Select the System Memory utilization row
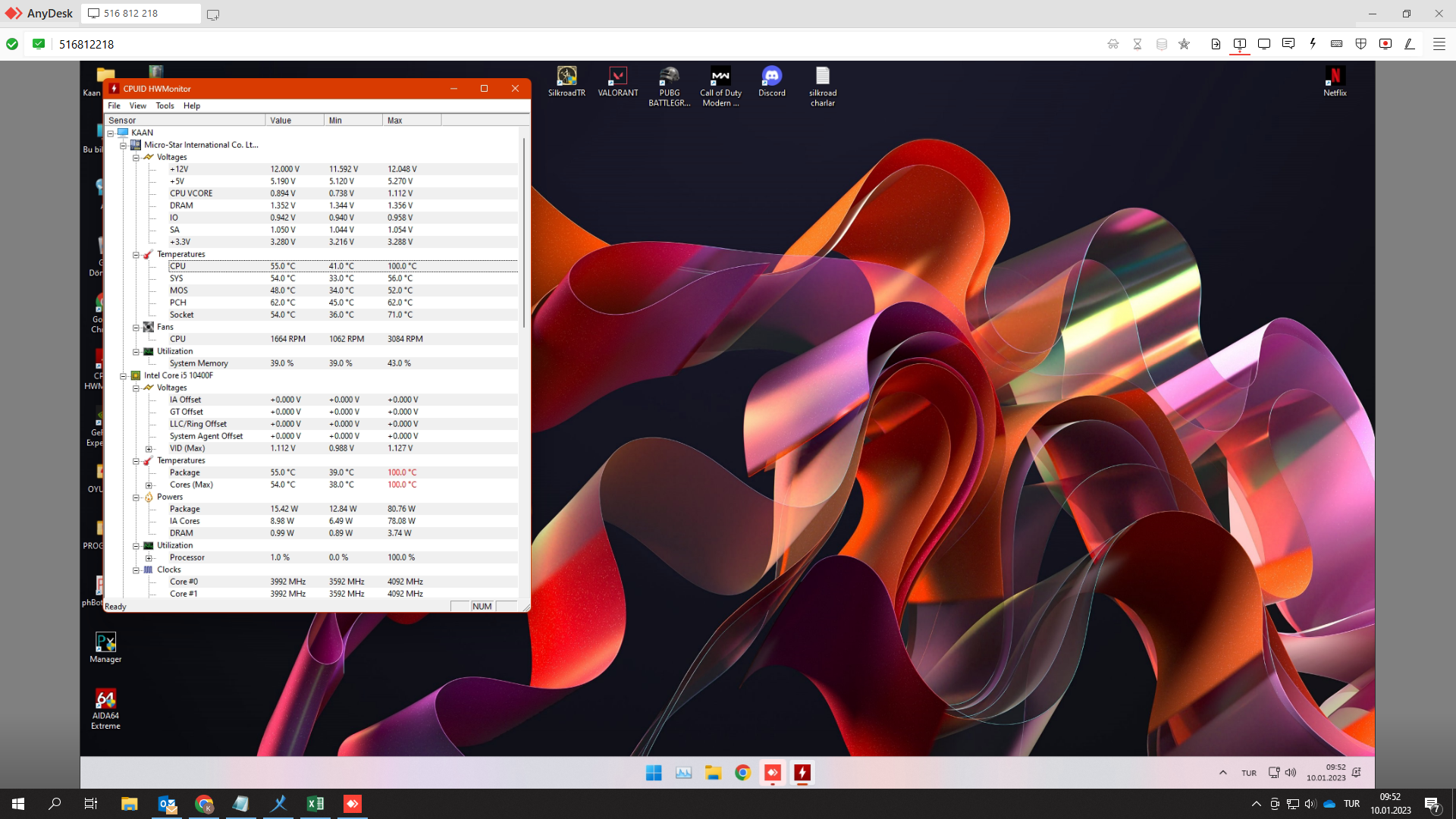The width and height of the screenshot is (1456, 819). click(x=344, y=363)
